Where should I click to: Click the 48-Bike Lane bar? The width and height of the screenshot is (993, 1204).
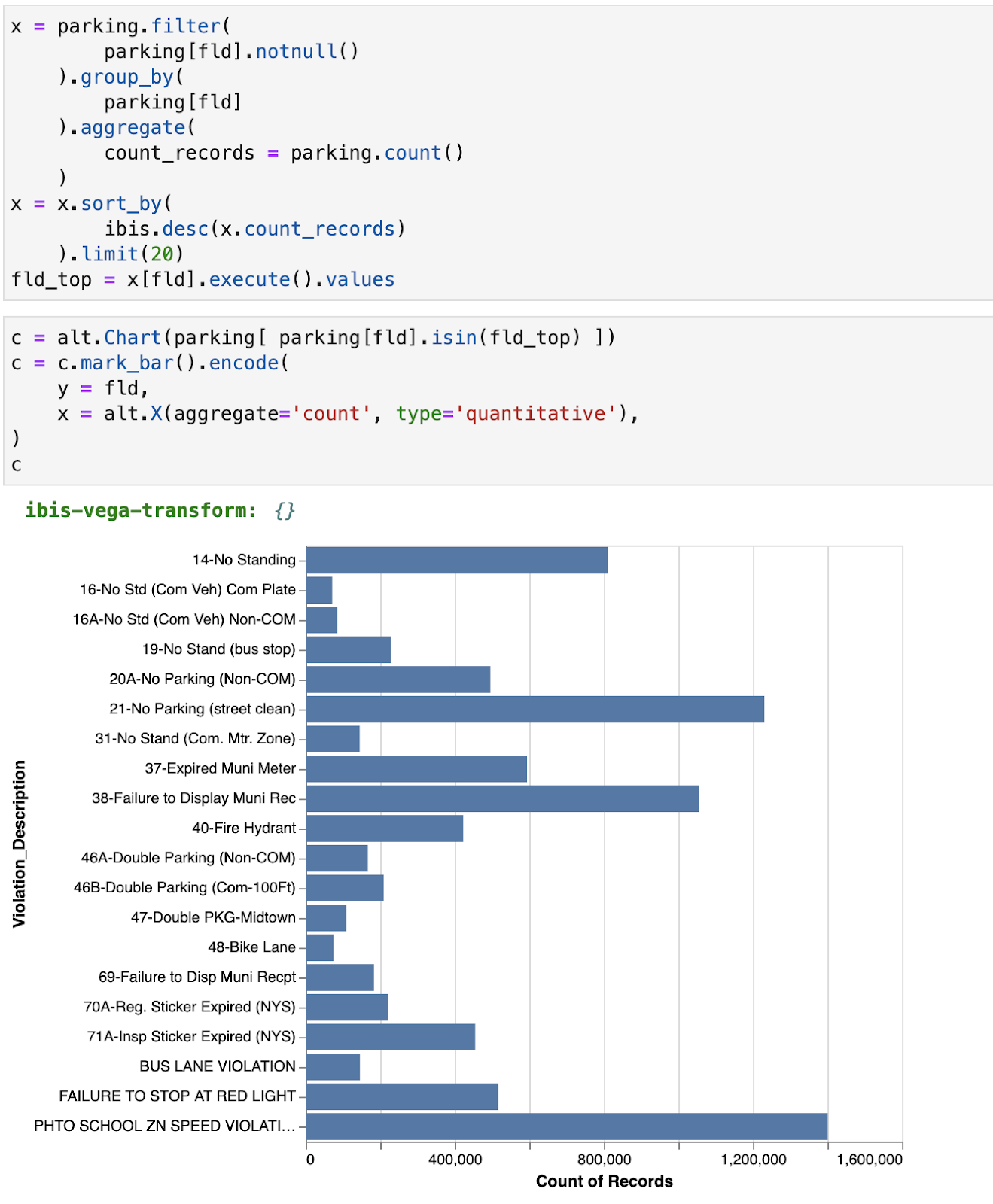tap(320, 948)
